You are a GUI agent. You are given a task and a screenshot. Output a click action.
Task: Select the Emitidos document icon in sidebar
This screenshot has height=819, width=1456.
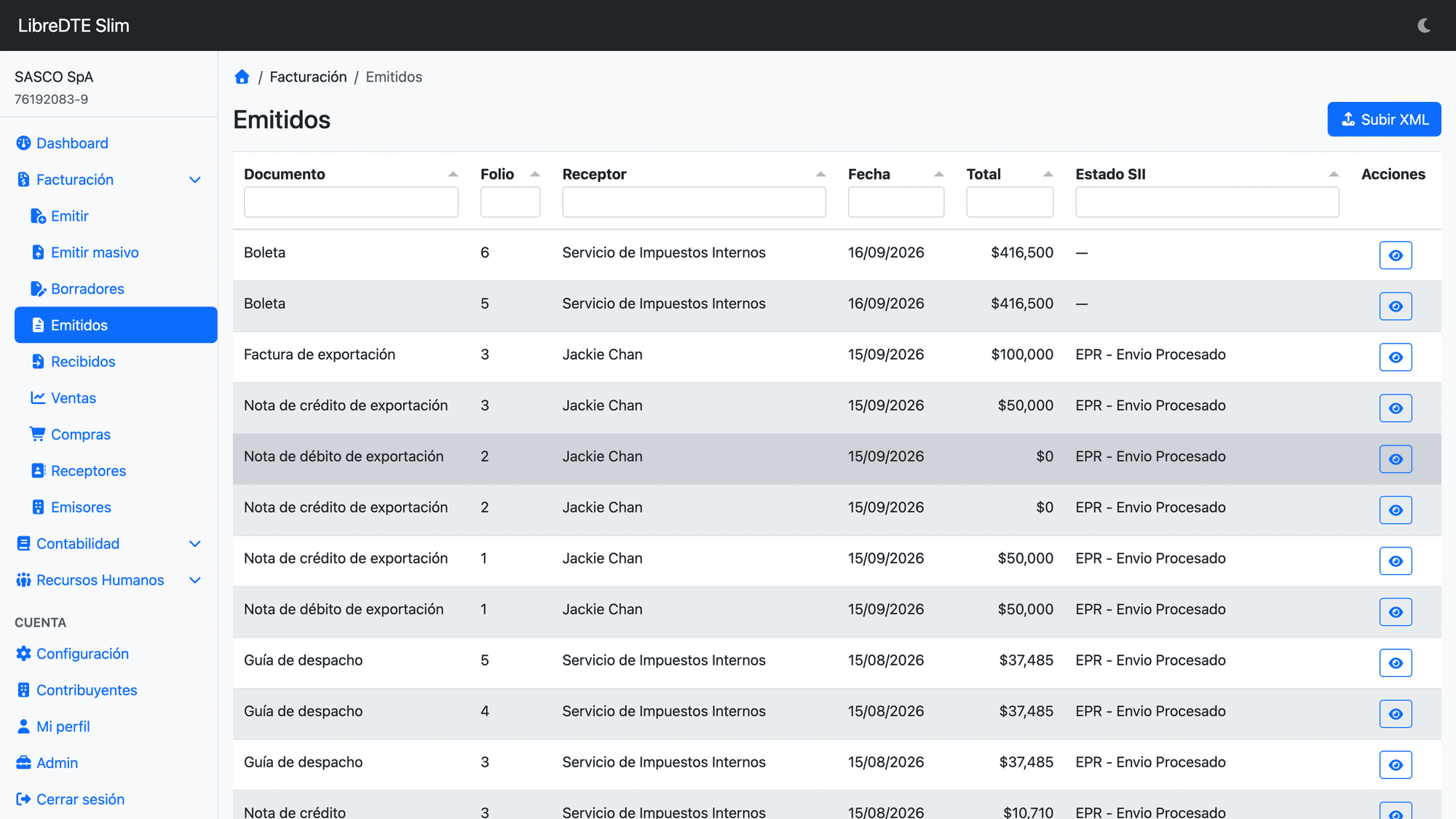click(x=38, y=325)
